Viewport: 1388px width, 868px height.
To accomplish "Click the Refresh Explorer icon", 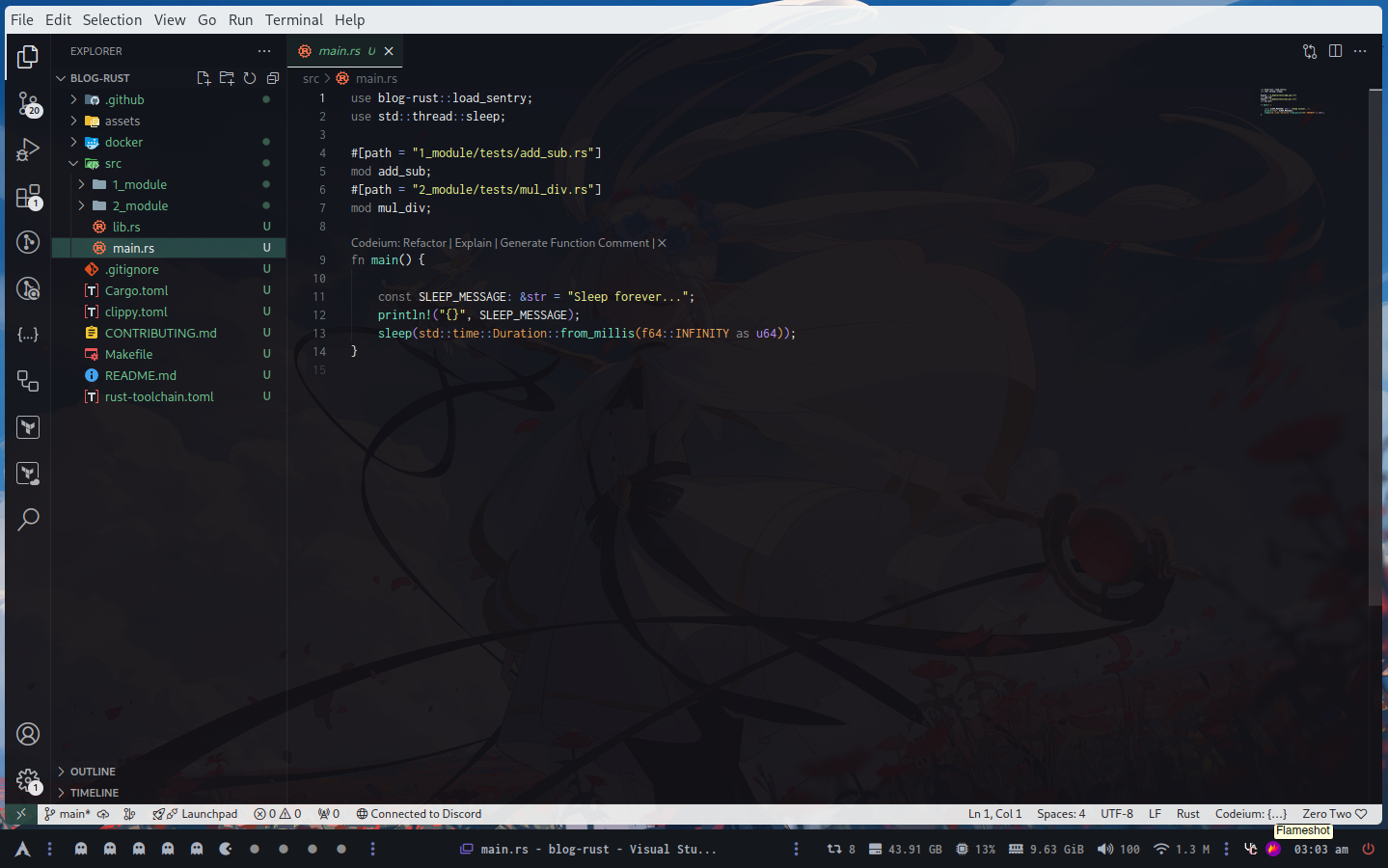I will click(250, 78).
